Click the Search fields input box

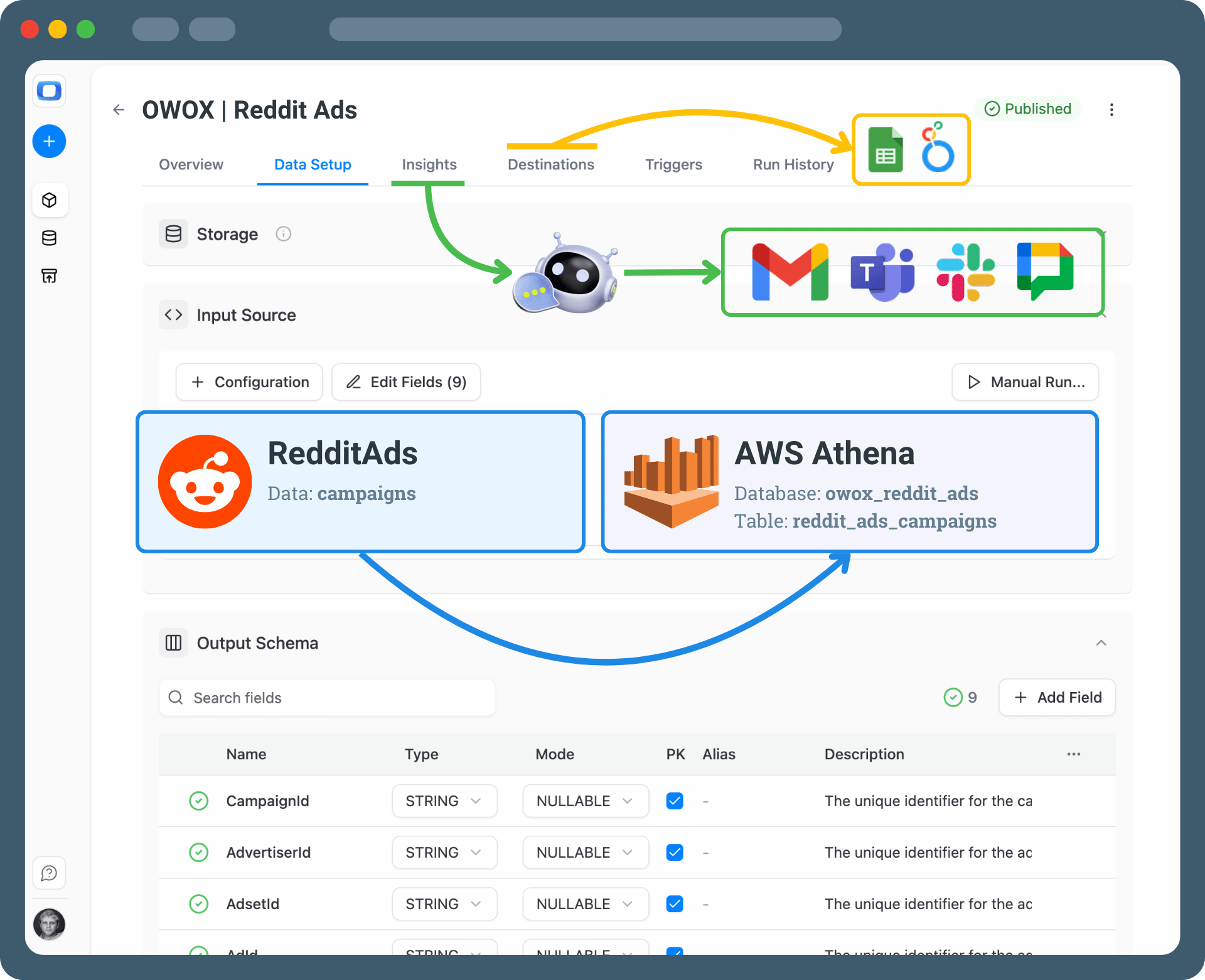(326, 698)
